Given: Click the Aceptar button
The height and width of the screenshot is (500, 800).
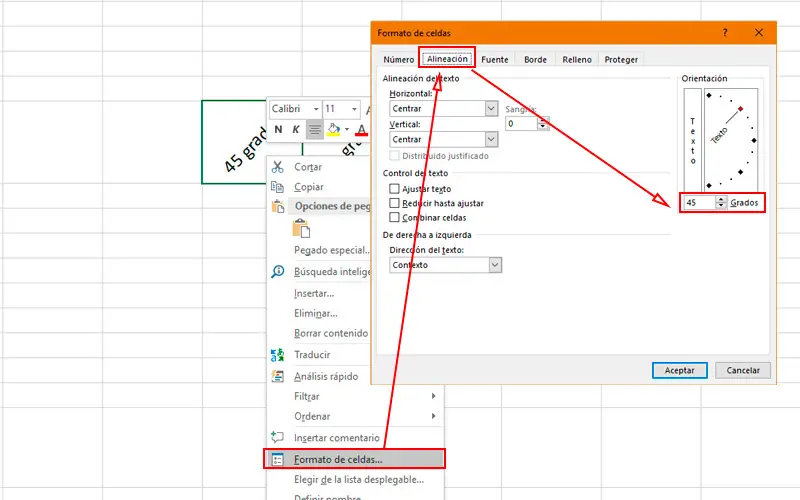Looking at the screenshot, I should pos(680,370).
